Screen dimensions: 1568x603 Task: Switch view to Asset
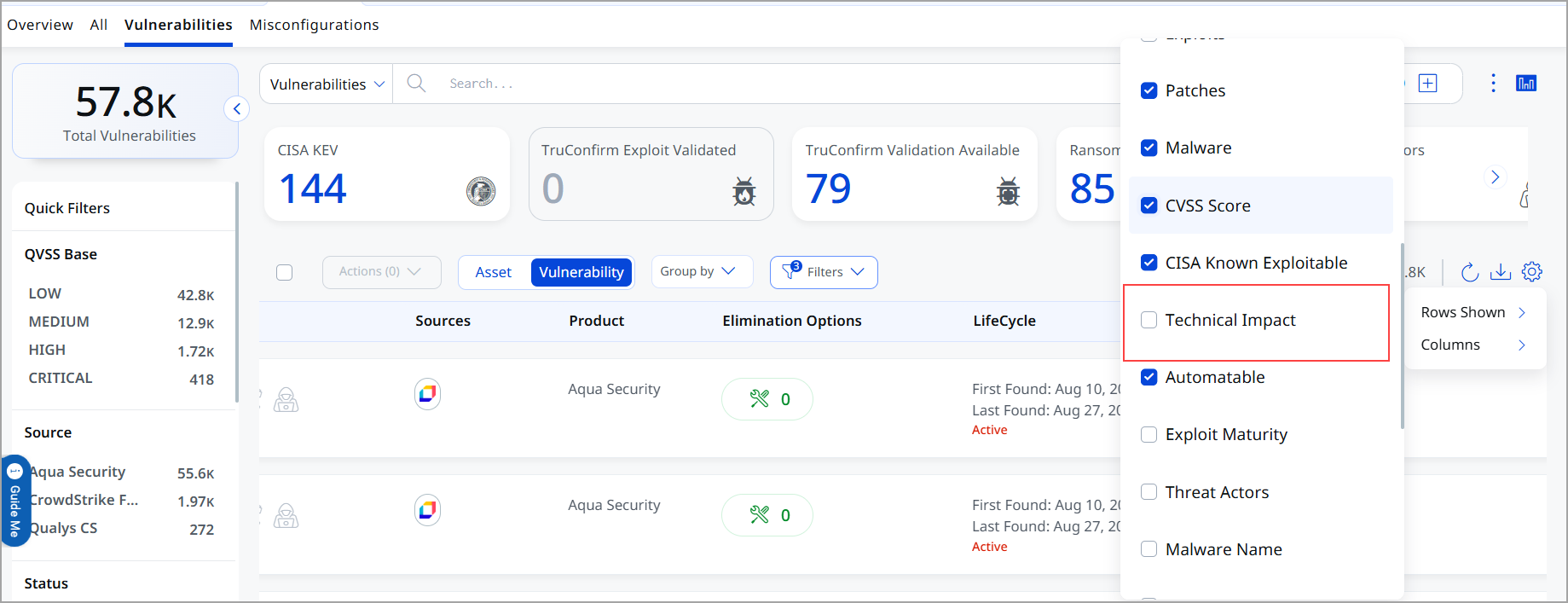coord(494,272)
